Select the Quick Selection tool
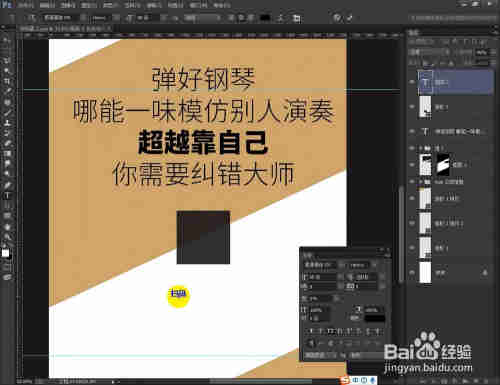Image resolution: width=500 pixels, height=385 pixels. click(7, 71)
